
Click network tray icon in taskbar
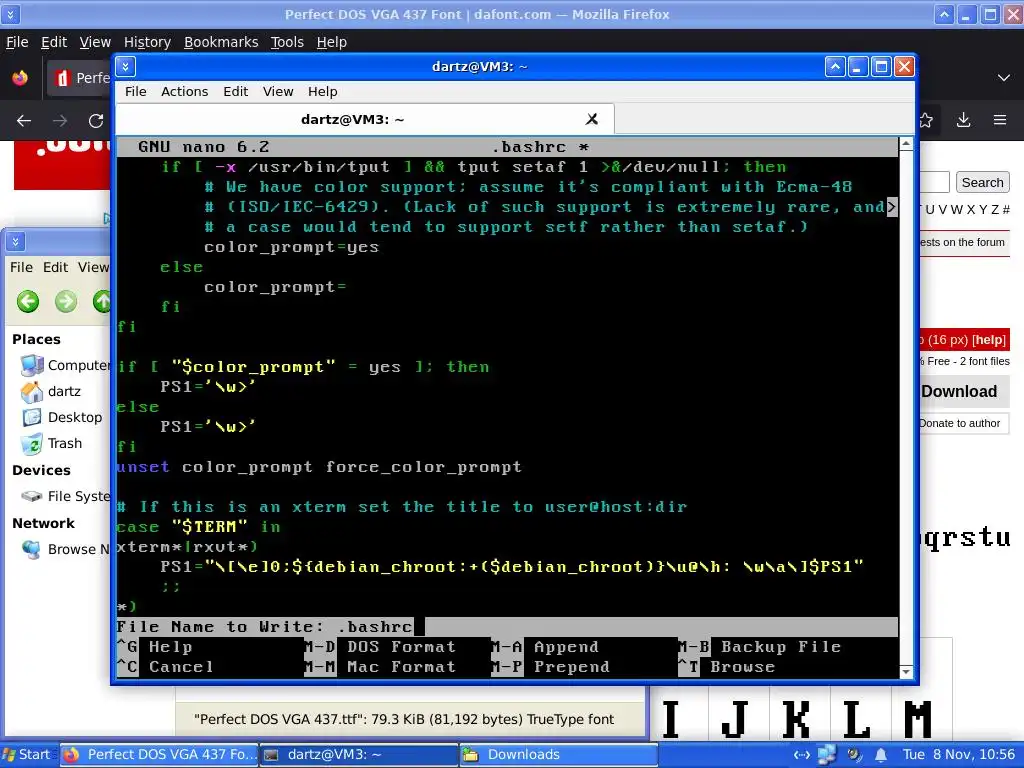(827, 755)
